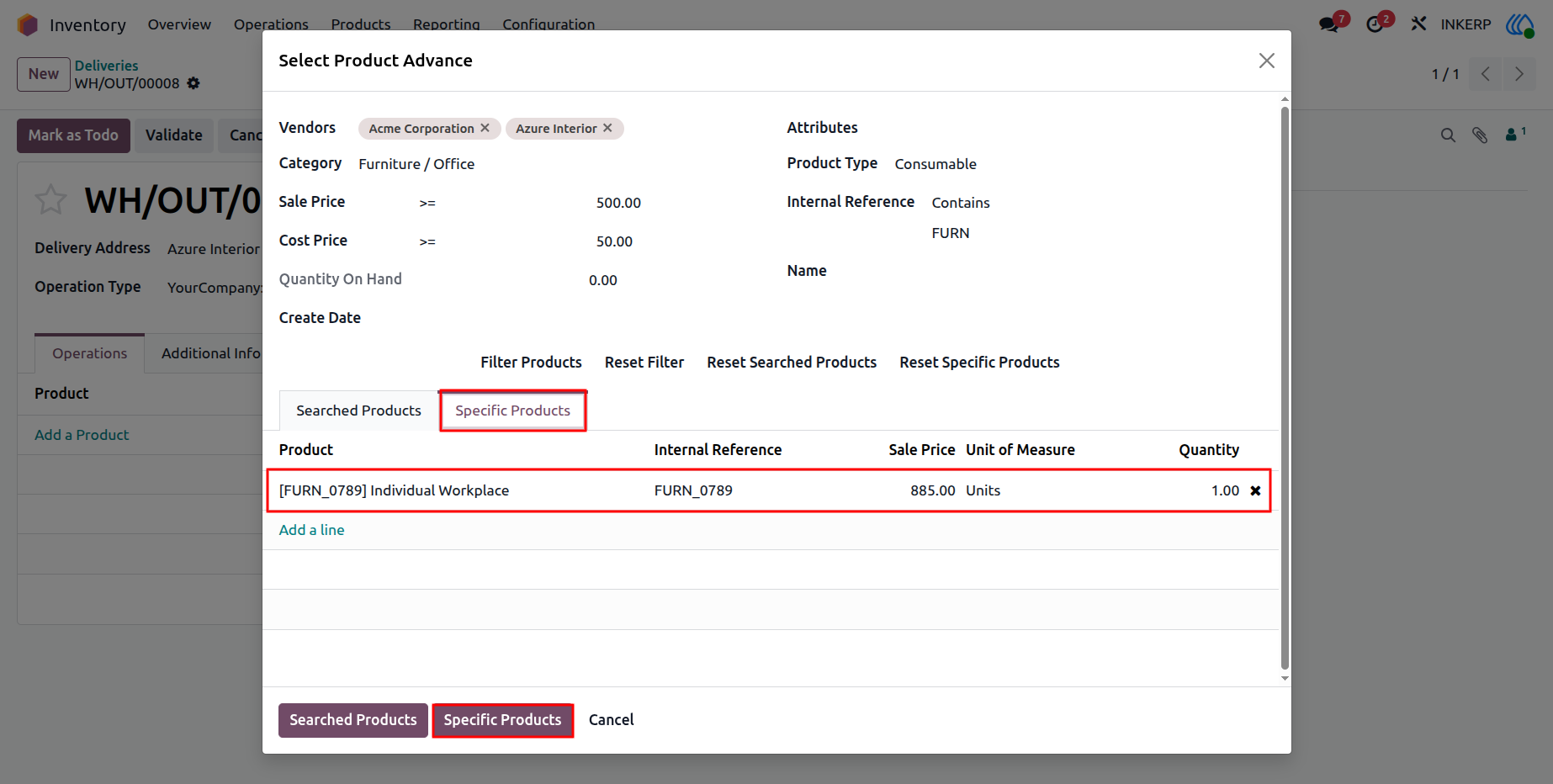Click the attachments paperclip icon

pos(1480,135)
